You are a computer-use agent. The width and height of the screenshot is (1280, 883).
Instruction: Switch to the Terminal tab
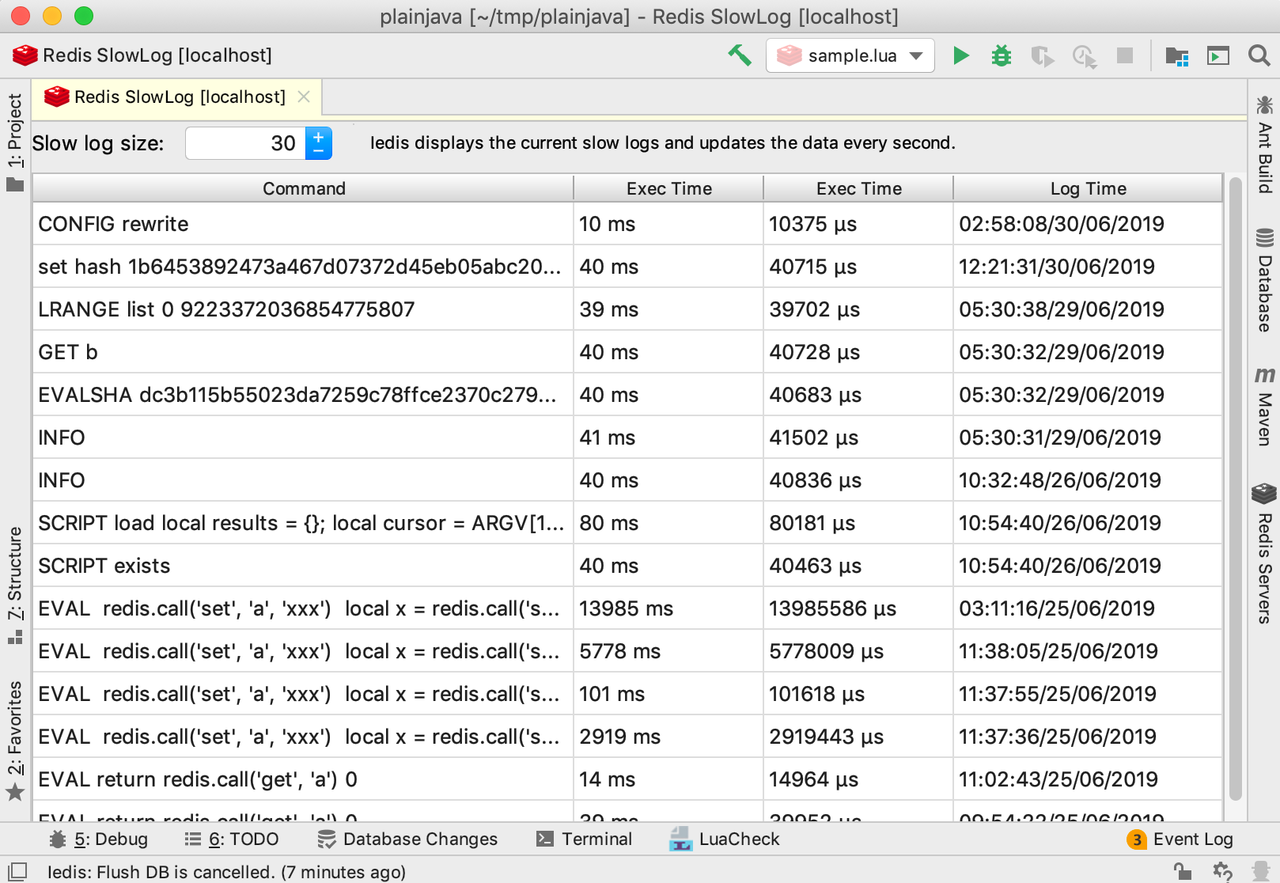tap(584, 839)
